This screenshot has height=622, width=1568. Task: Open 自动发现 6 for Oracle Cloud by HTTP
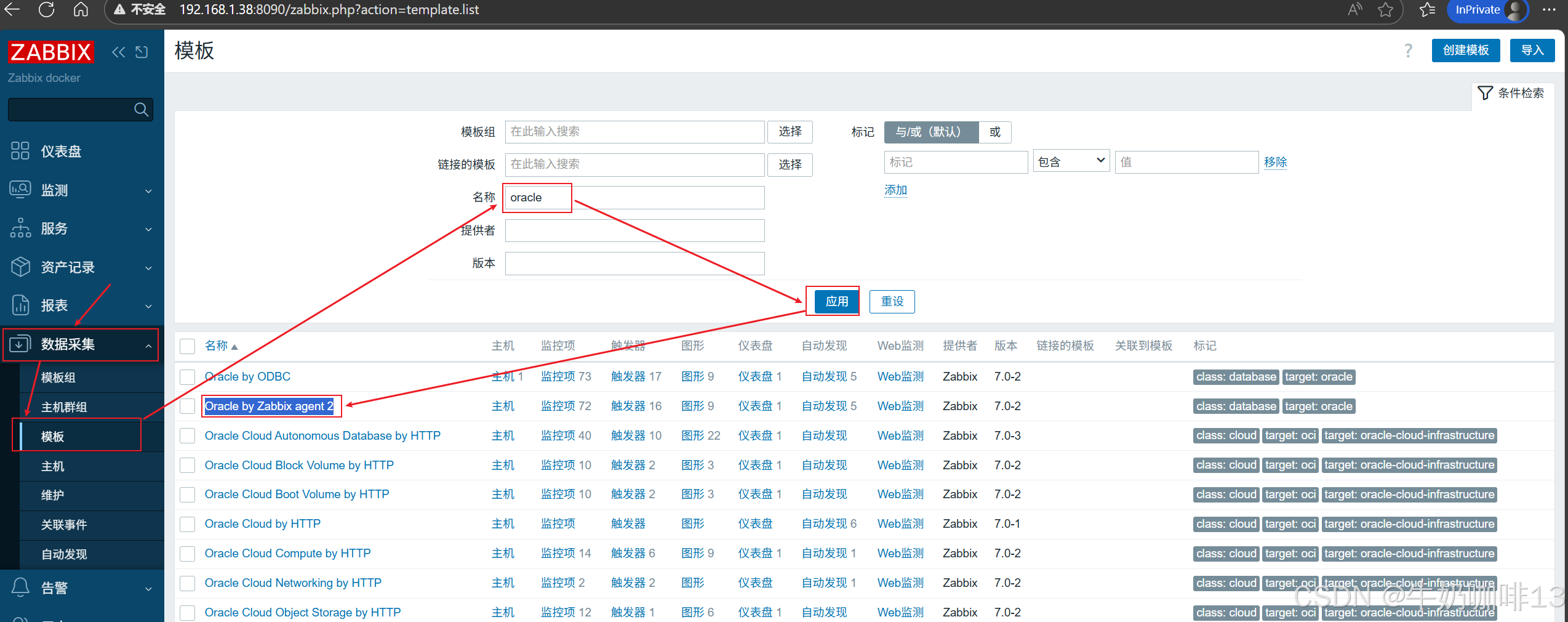click(829, 524)
